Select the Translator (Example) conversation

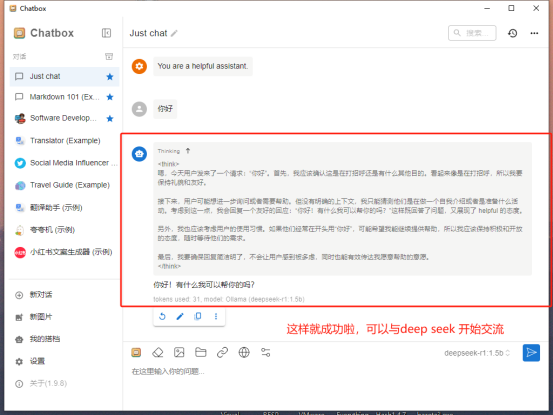(65, 140)
